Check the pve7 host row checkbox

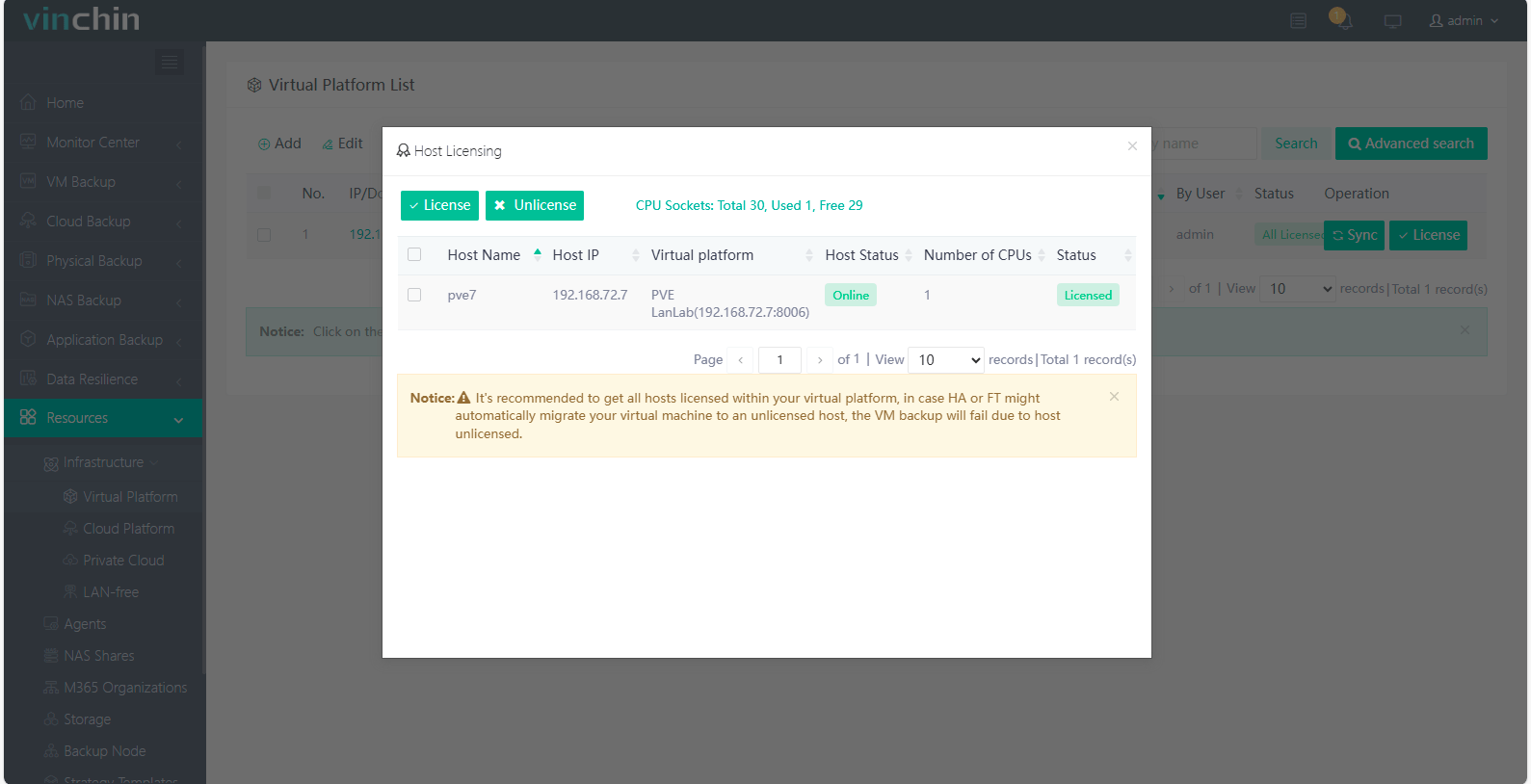click(x=414, y=295)
